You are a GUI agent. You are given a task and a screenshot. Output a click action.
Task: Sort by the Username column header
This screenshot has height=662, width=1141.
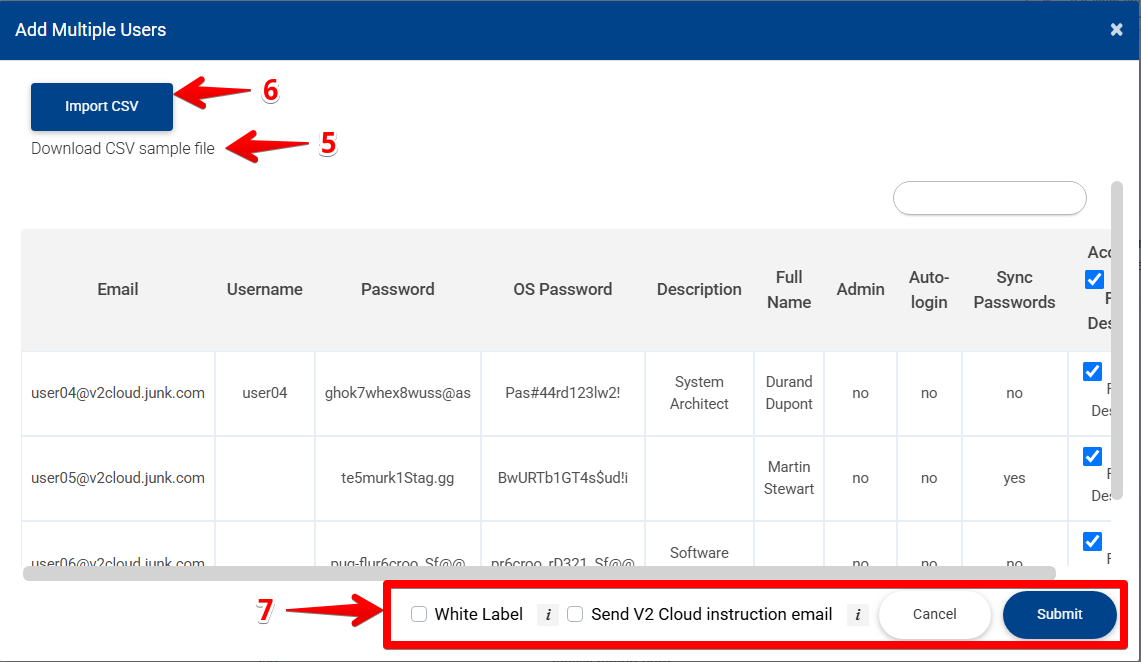(265, 290)
